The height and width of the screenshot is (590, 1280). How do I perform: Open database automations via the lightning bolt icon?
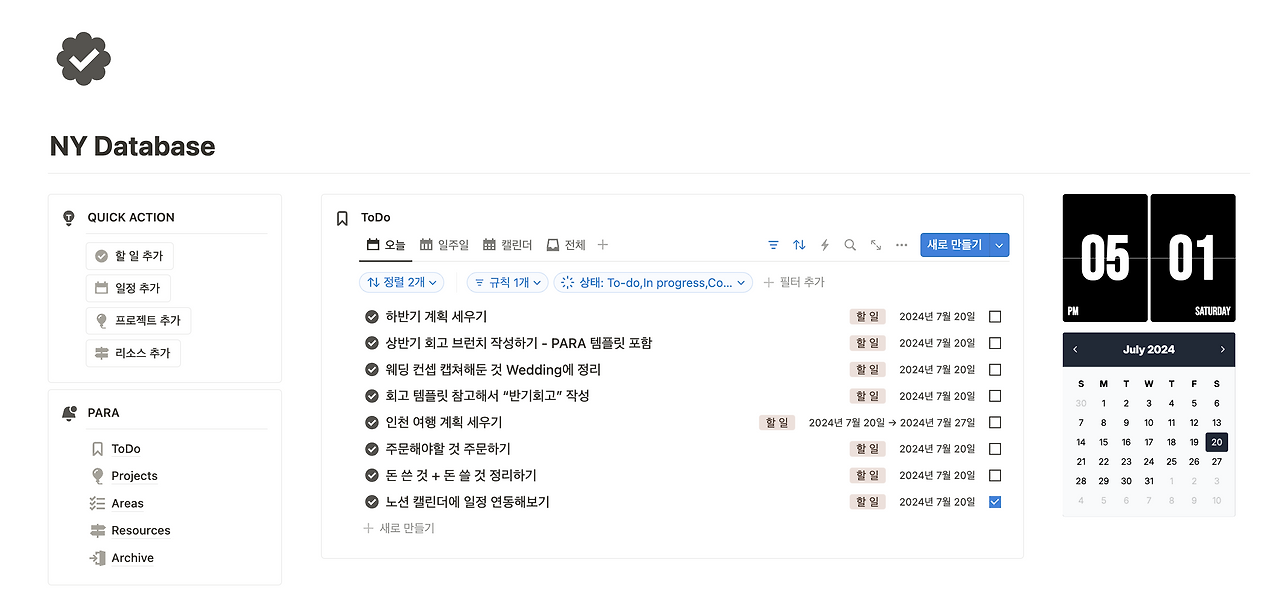tap(824, 244)
